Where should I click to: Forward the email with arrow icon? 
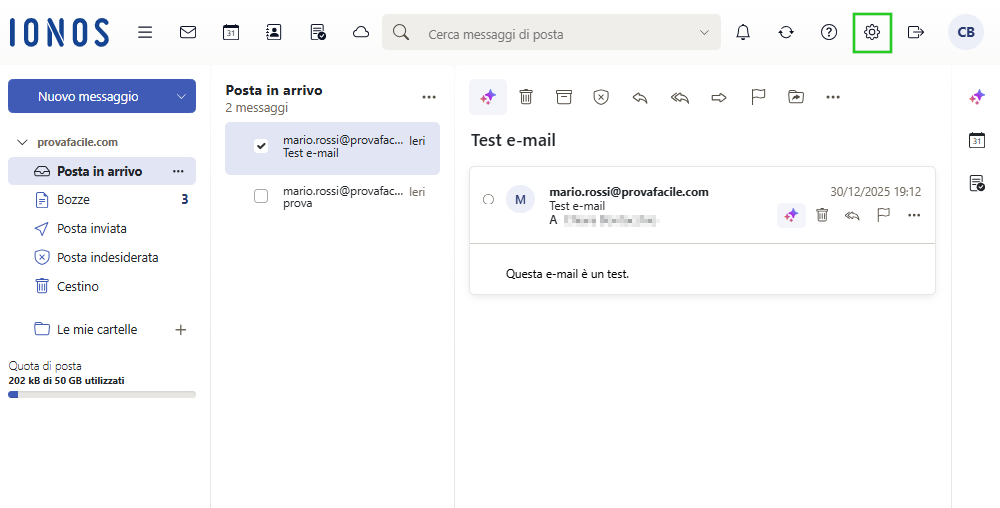[x=719, y=97]
